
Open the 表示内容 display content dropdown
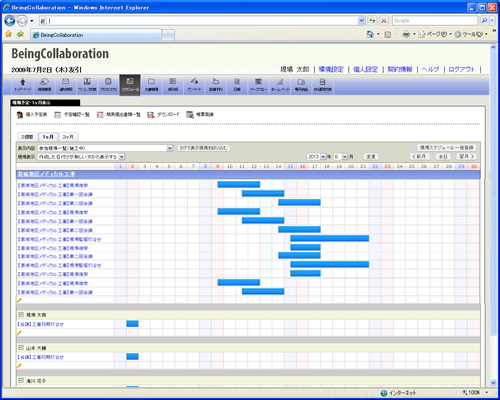tap(170, 148)
